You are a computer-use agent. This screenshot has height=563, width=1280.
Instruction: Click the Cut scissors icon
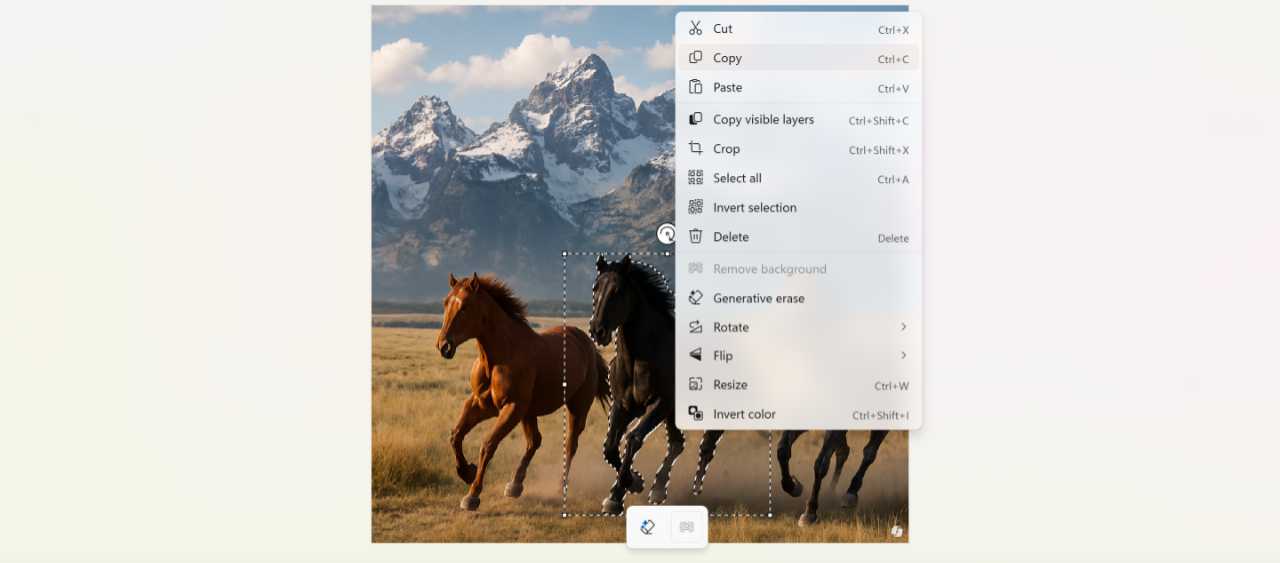click(695, 28)
